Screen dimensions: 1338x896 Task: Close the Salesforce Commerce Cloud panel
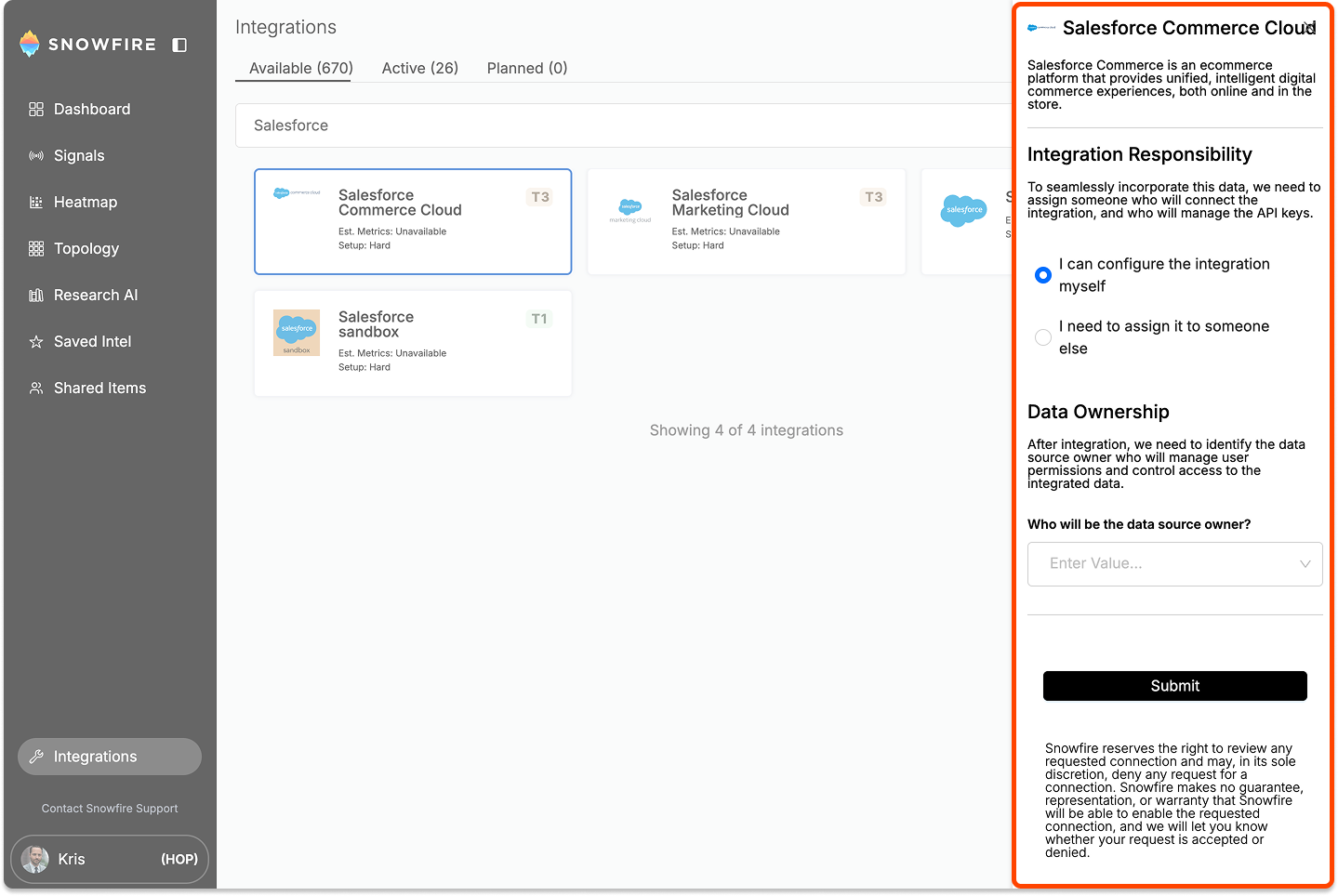(x=1309, y=26)
